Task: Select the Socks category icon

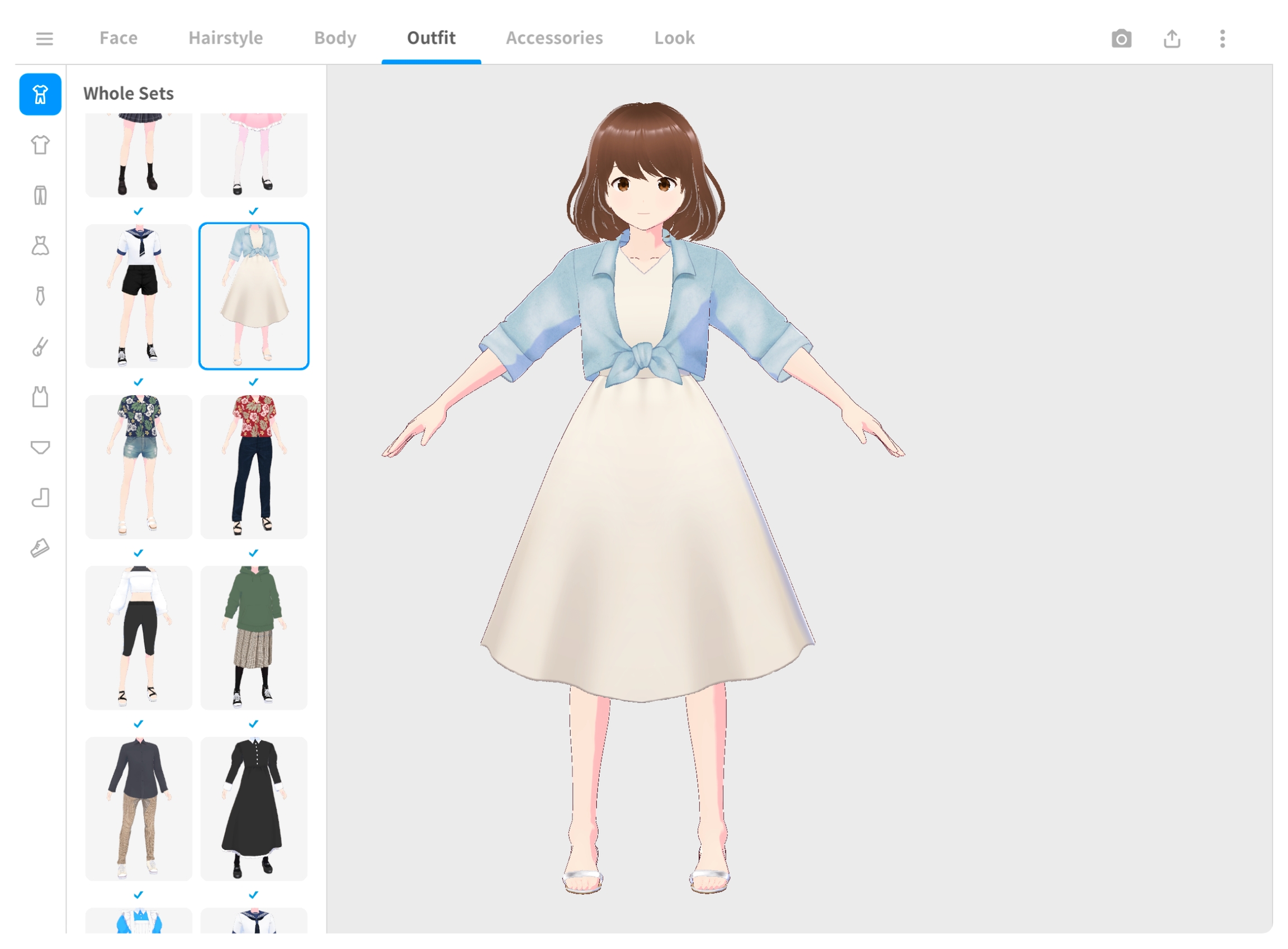Action: [x=40, y=498]
